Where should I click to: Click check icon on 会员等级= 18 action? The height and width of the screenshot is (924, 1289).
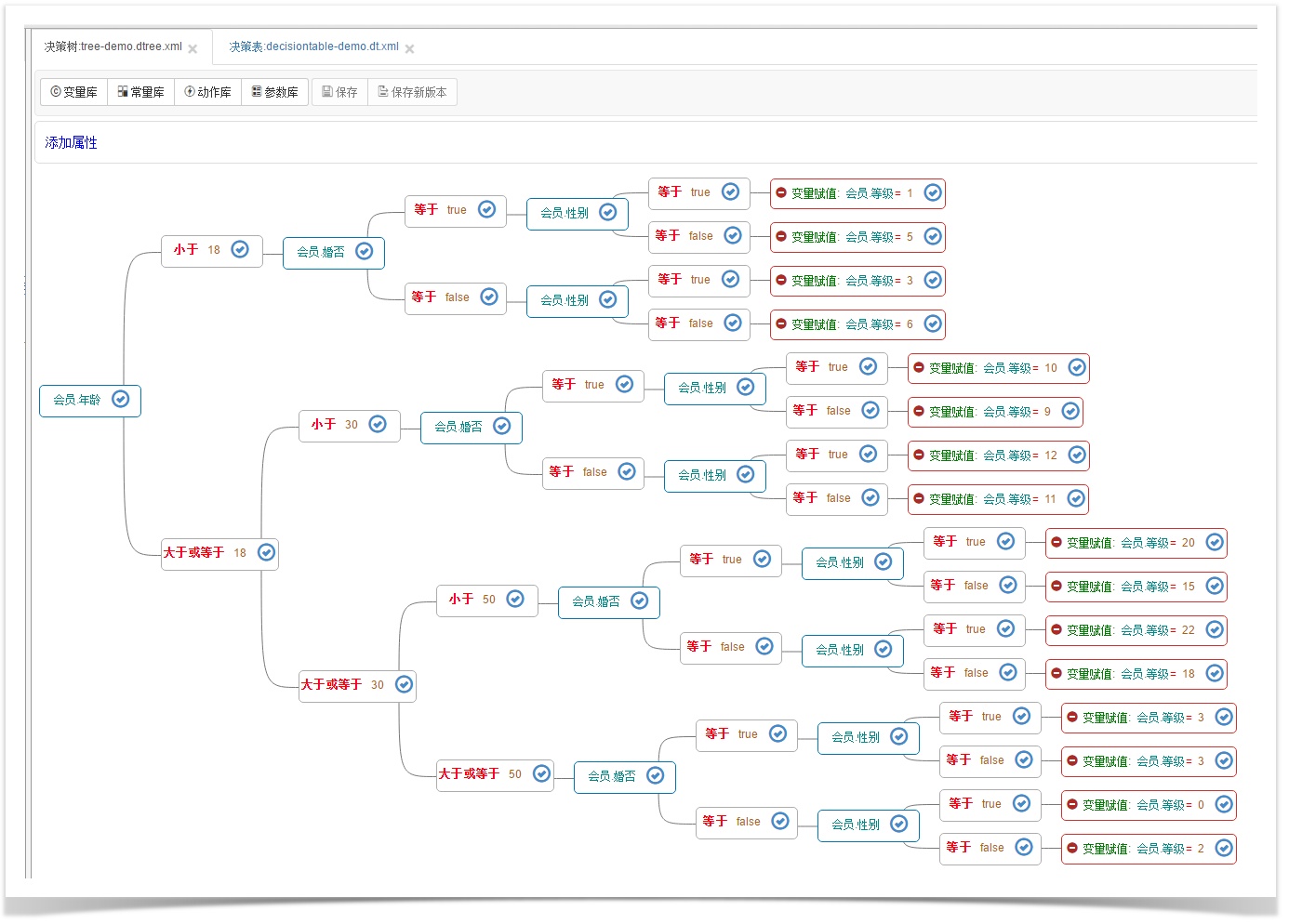point(1215,673)
